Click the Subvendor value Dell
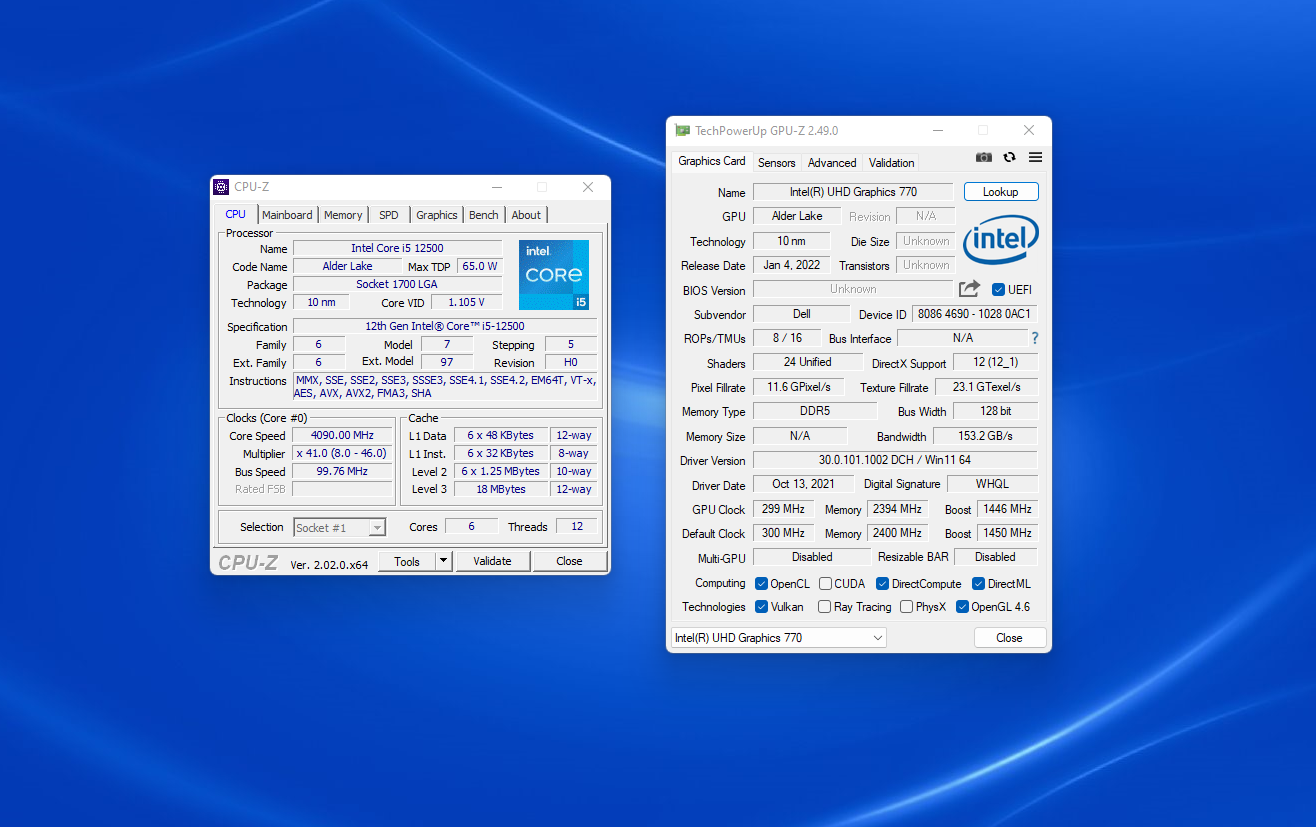1316x827 pixels. coord(802,314)
